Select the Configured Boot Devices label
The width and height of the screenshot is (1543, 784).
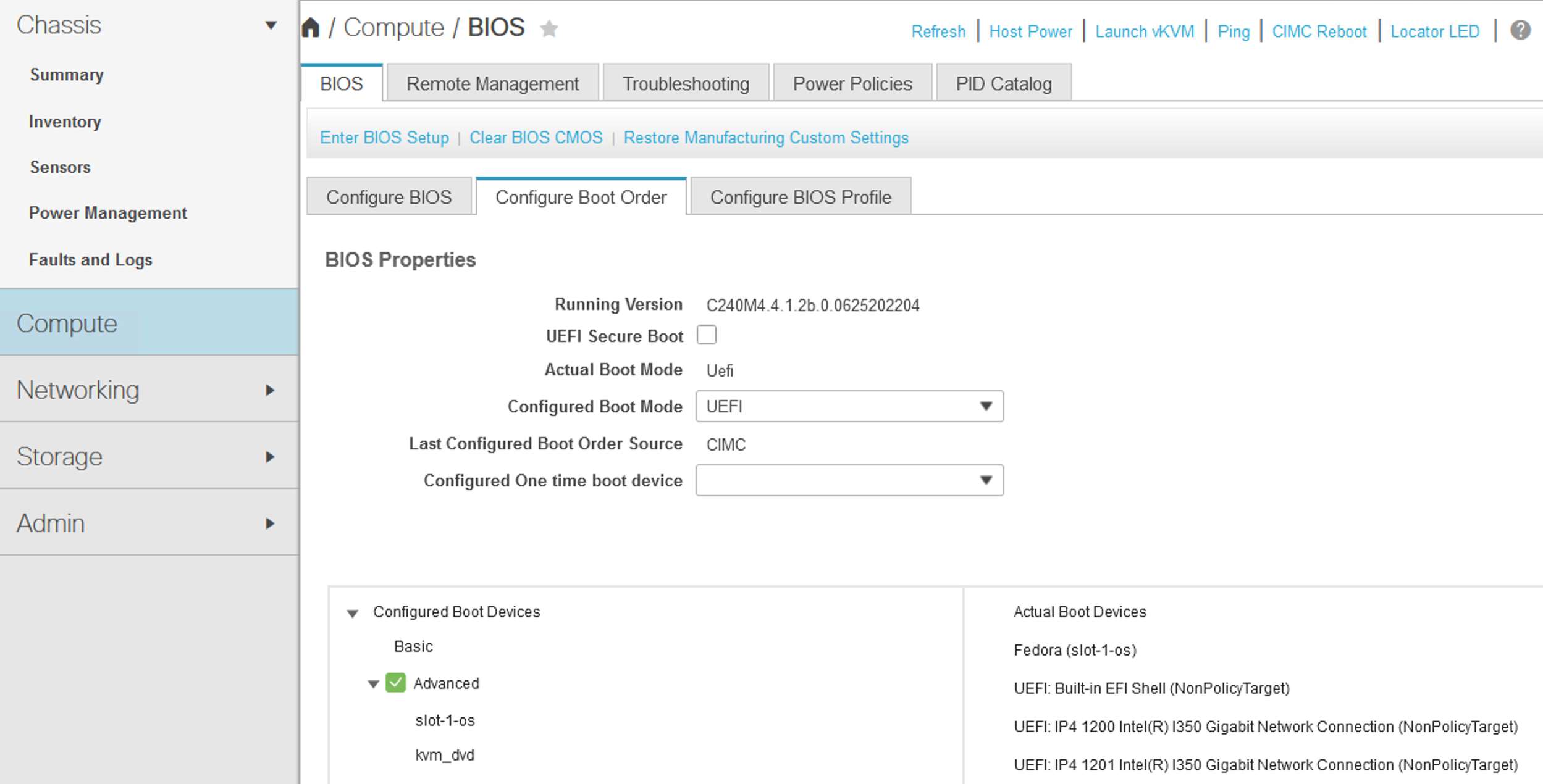[456, 612]
